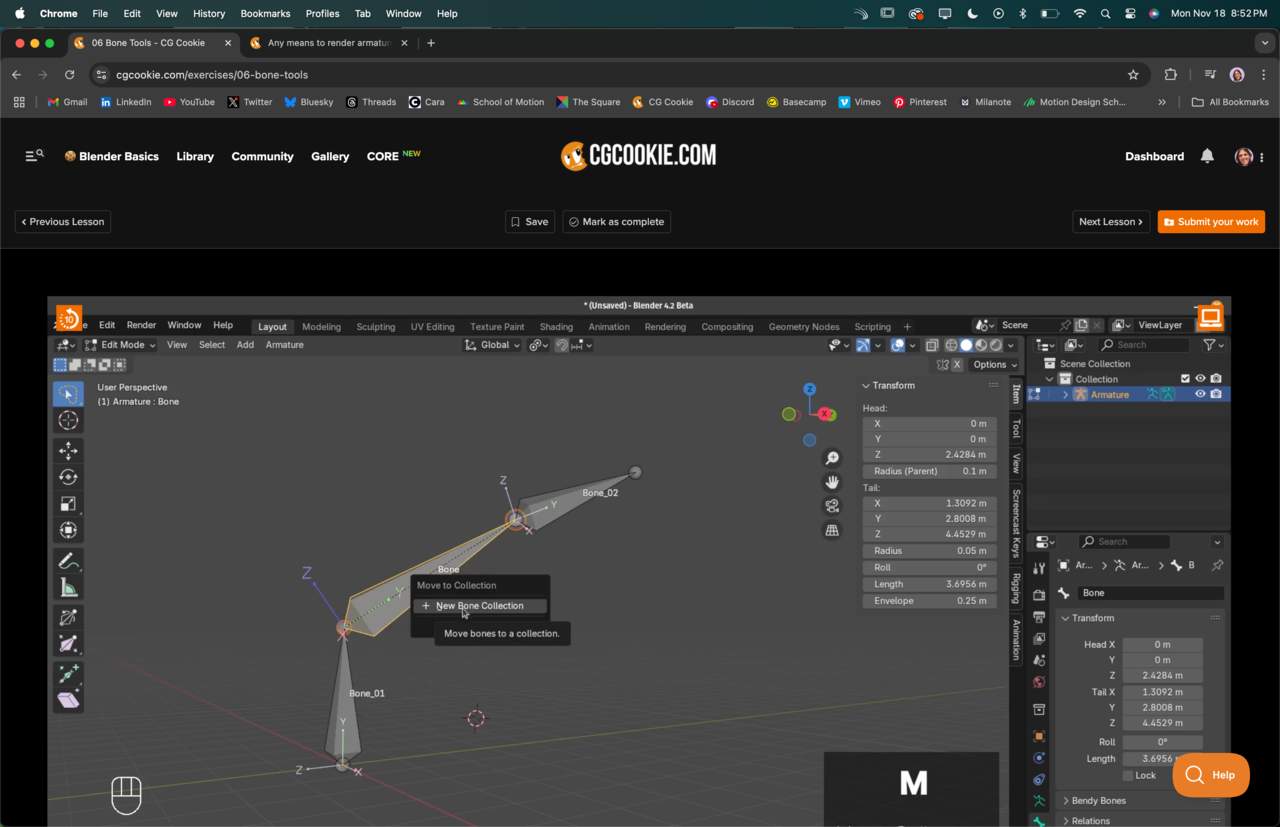Viewport: 1280px width, 827px height.
Task: Expand the Bendy Bones panel
Action: tap(1097, 801)
